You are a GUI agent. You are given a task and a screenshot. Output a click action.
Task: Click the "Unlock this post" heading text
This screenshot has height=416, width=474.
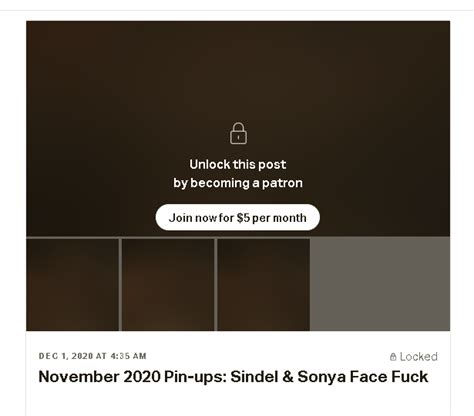(x=238, y=164)
